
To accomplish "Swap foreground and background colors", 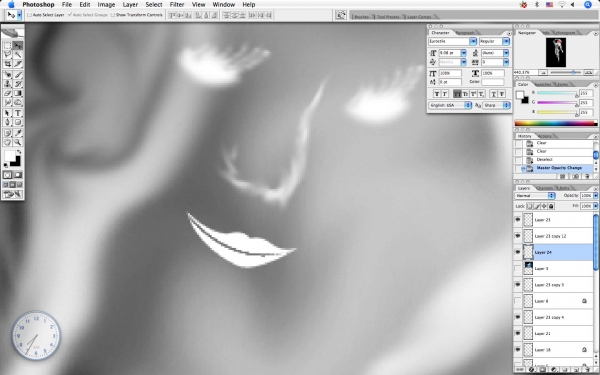I will (19, 152).
